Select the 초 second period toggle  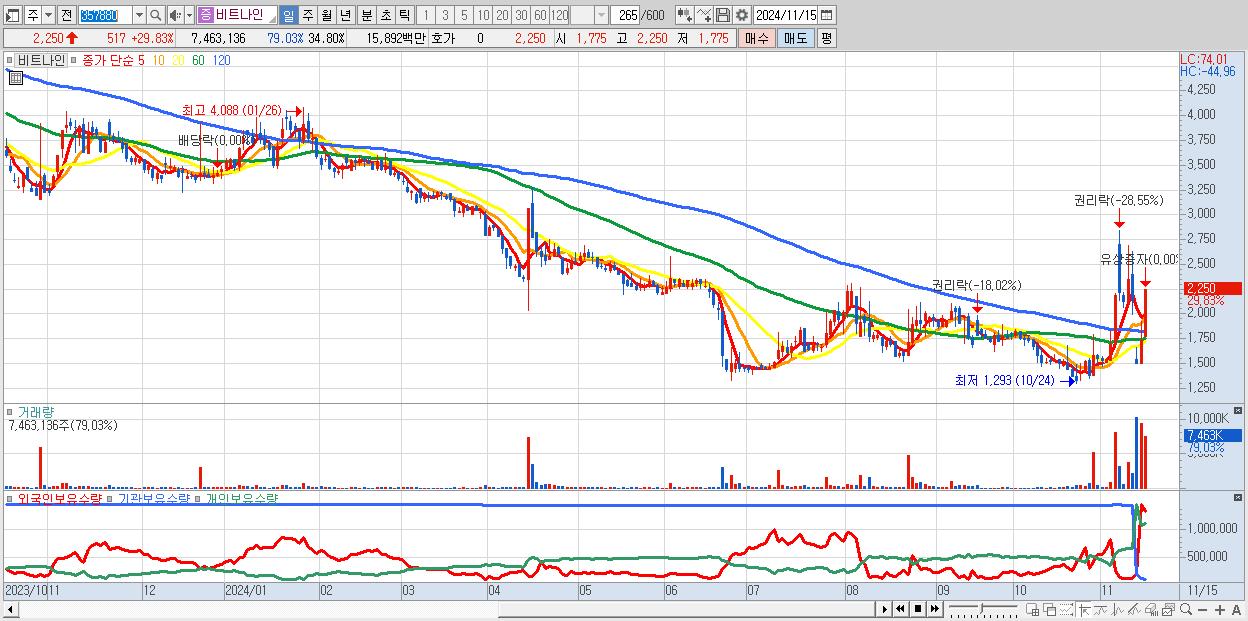tap(386, 15)
